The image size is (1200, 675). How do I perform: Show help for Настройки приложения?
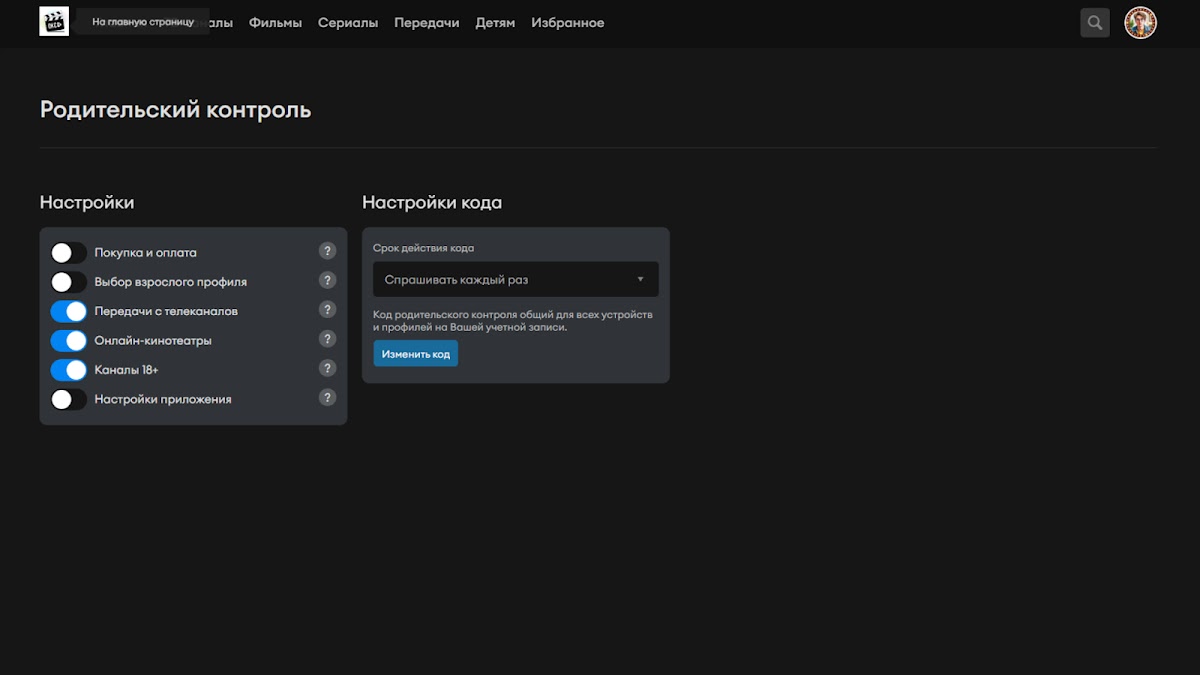327,398
